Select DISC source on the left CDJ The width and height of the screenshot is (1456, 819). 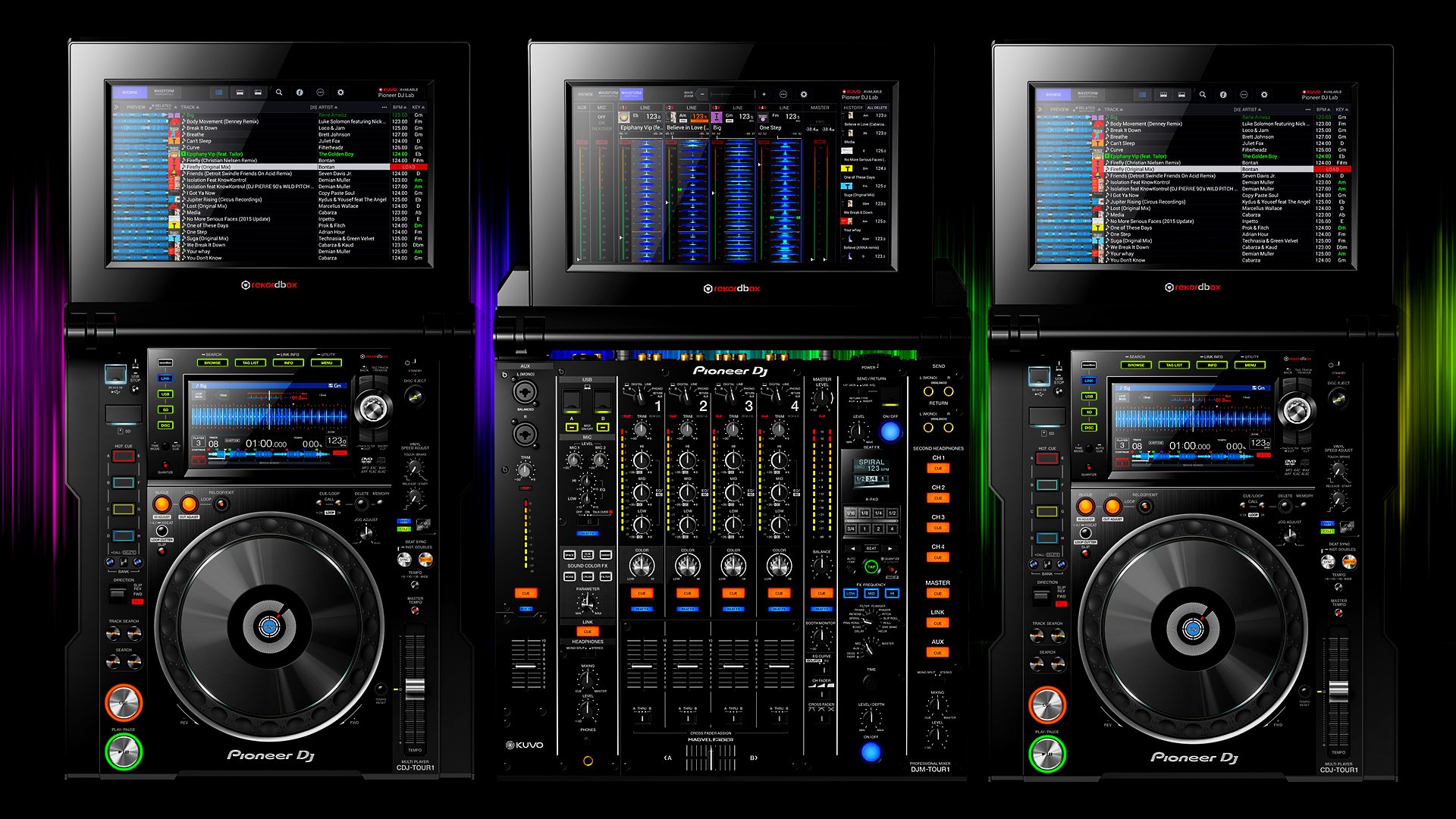point(165,425)
